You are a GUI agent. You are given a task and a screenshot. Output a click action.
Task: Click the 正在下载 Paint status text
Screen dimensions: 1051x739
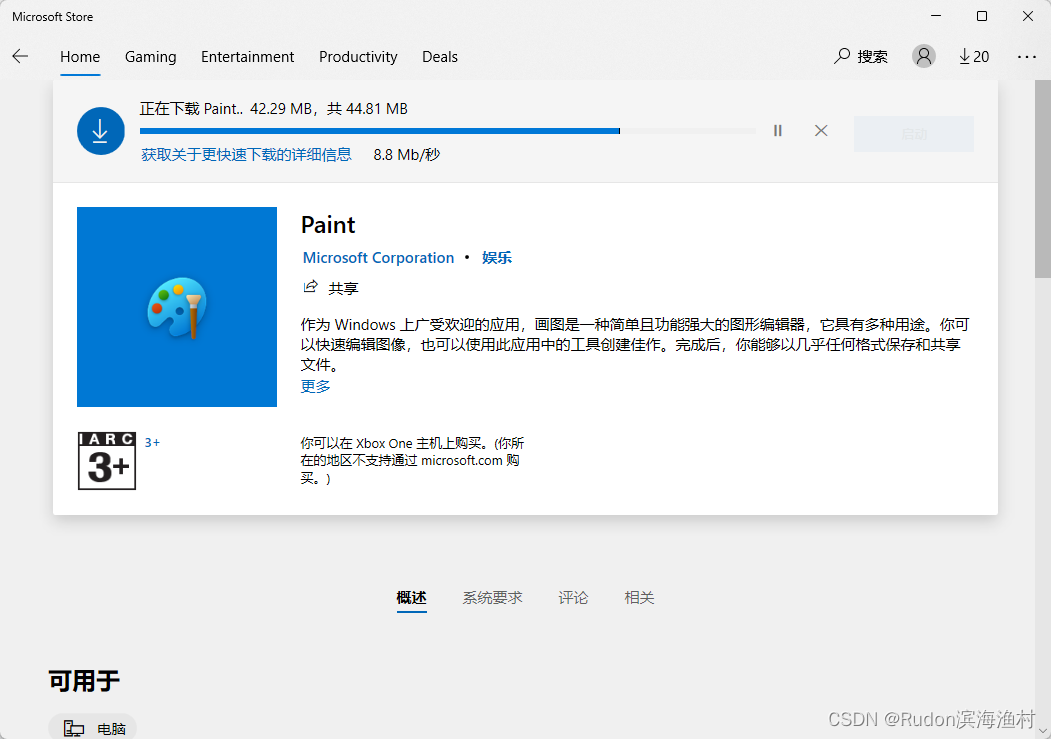click(273, 109)
